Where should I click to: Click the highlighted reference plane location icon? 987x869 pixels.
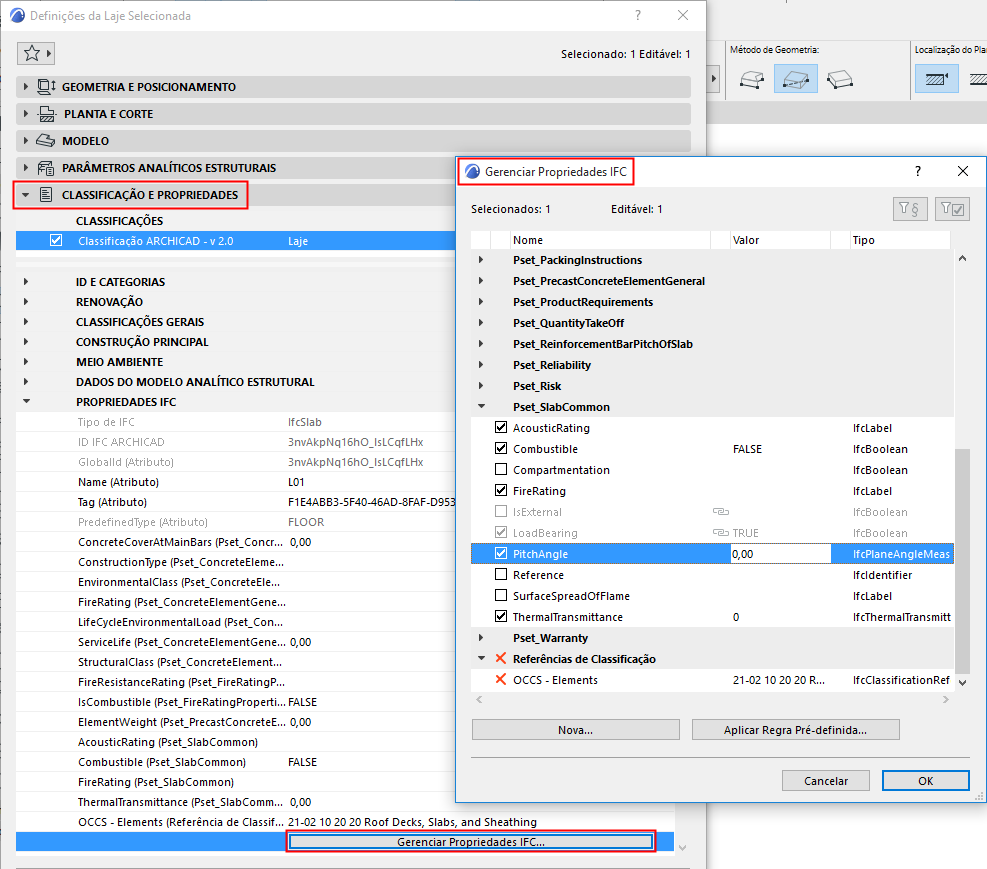tap(937, 79)
